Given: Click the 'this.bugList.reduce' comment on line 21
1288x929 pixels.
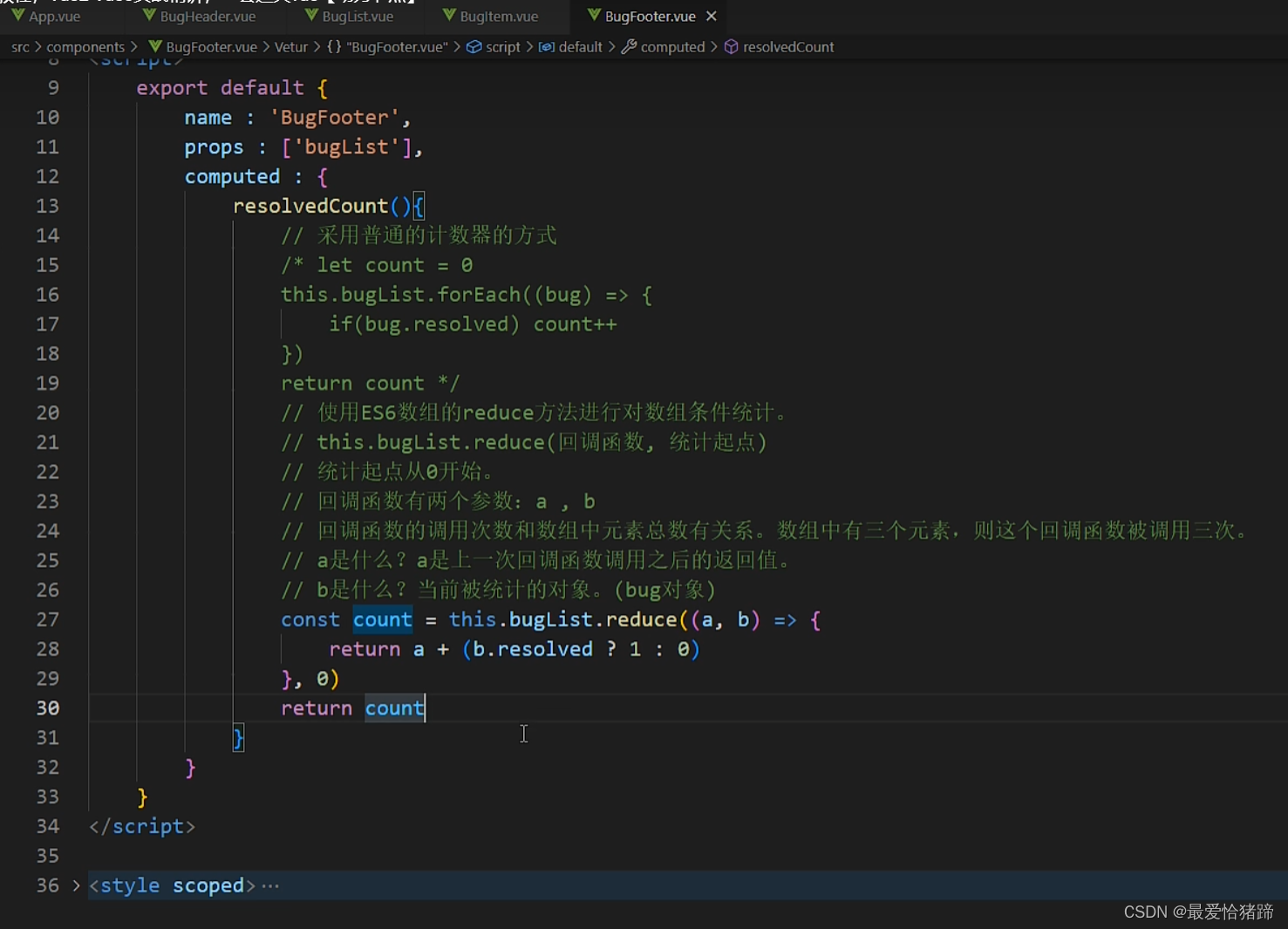Looking at the screenshot, I should tap(524, 442).
